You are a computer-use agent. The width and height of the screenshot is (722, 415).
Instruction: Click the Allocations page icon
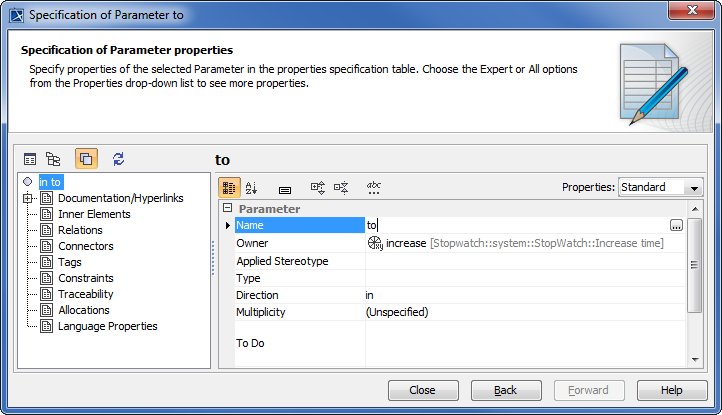(x=46, y=310)
